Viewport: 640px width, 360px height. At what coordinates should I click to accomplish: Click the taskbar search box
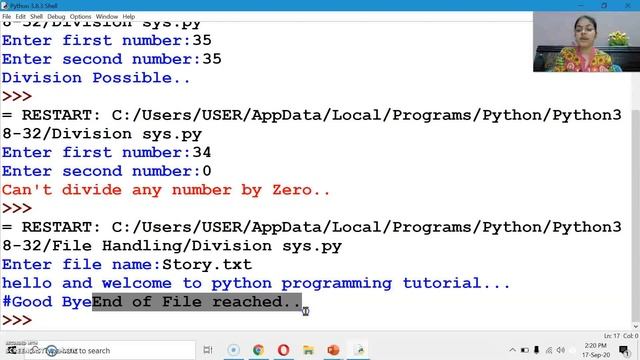(110, 350)
